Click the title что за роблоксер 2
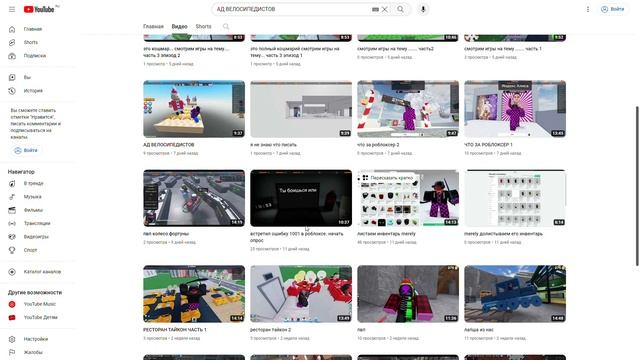640x360 pixels. pos(378,145)
